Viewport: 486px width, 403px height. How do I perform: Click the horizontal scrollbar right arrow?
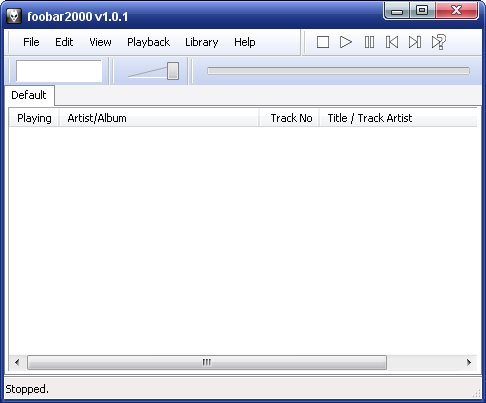point(469,362)
